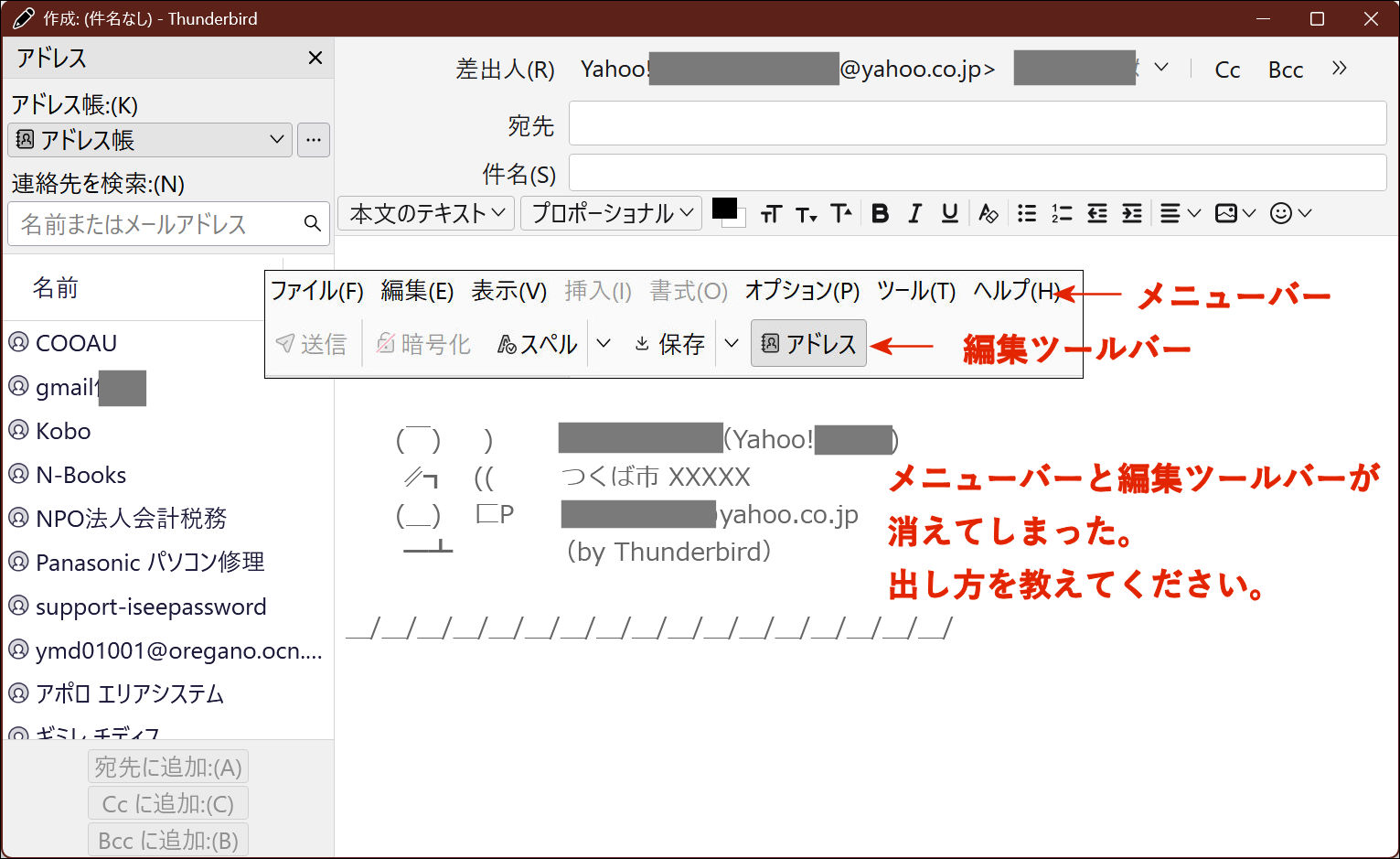Expand the アドレス帳 address book selector
Image resolution: width=1400 pixels, height=859 pixels.
(150, 140)
